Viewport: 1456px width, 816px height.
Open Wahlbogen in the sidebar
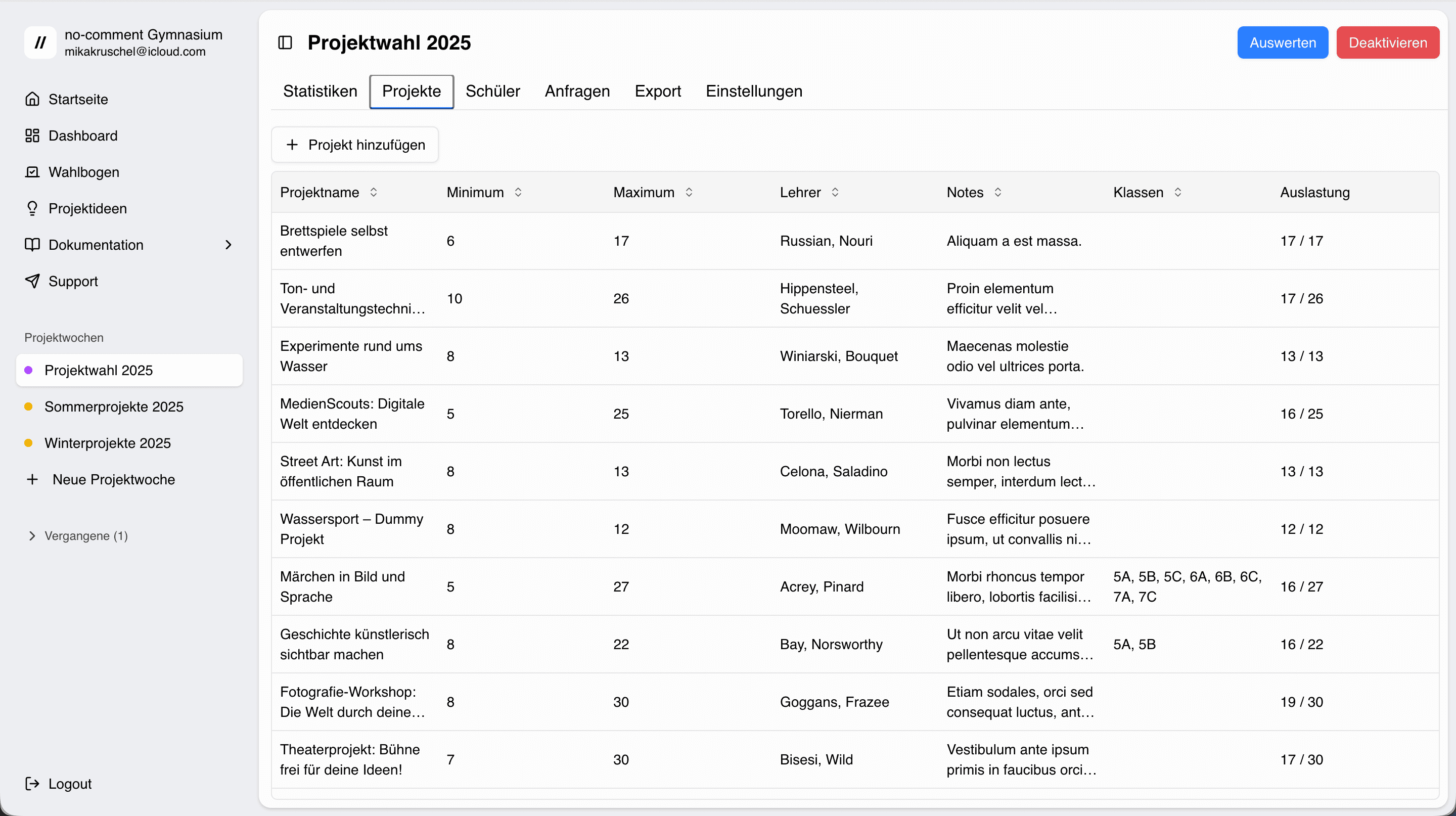point(129,172)
